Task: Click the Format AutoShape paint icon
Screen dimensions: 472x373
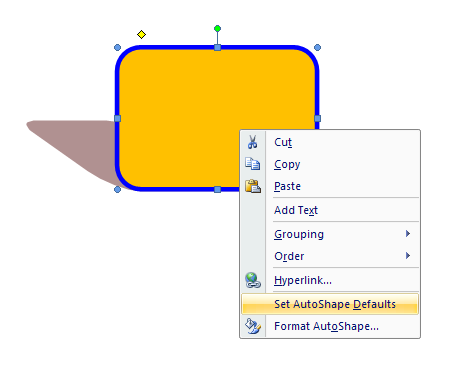Action: [x=253, y=326]
